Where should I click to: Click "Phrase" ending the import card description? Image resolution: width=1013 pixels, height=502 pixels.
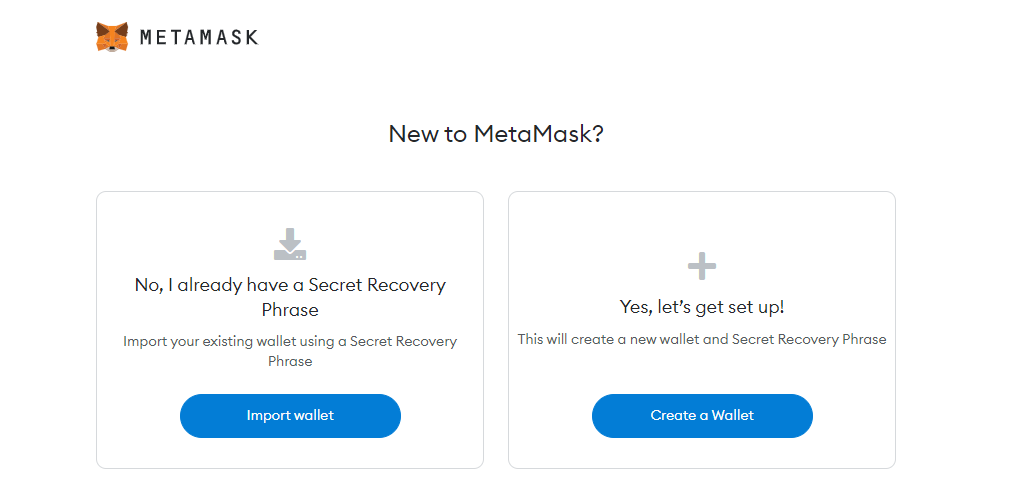tap(290, 361)
